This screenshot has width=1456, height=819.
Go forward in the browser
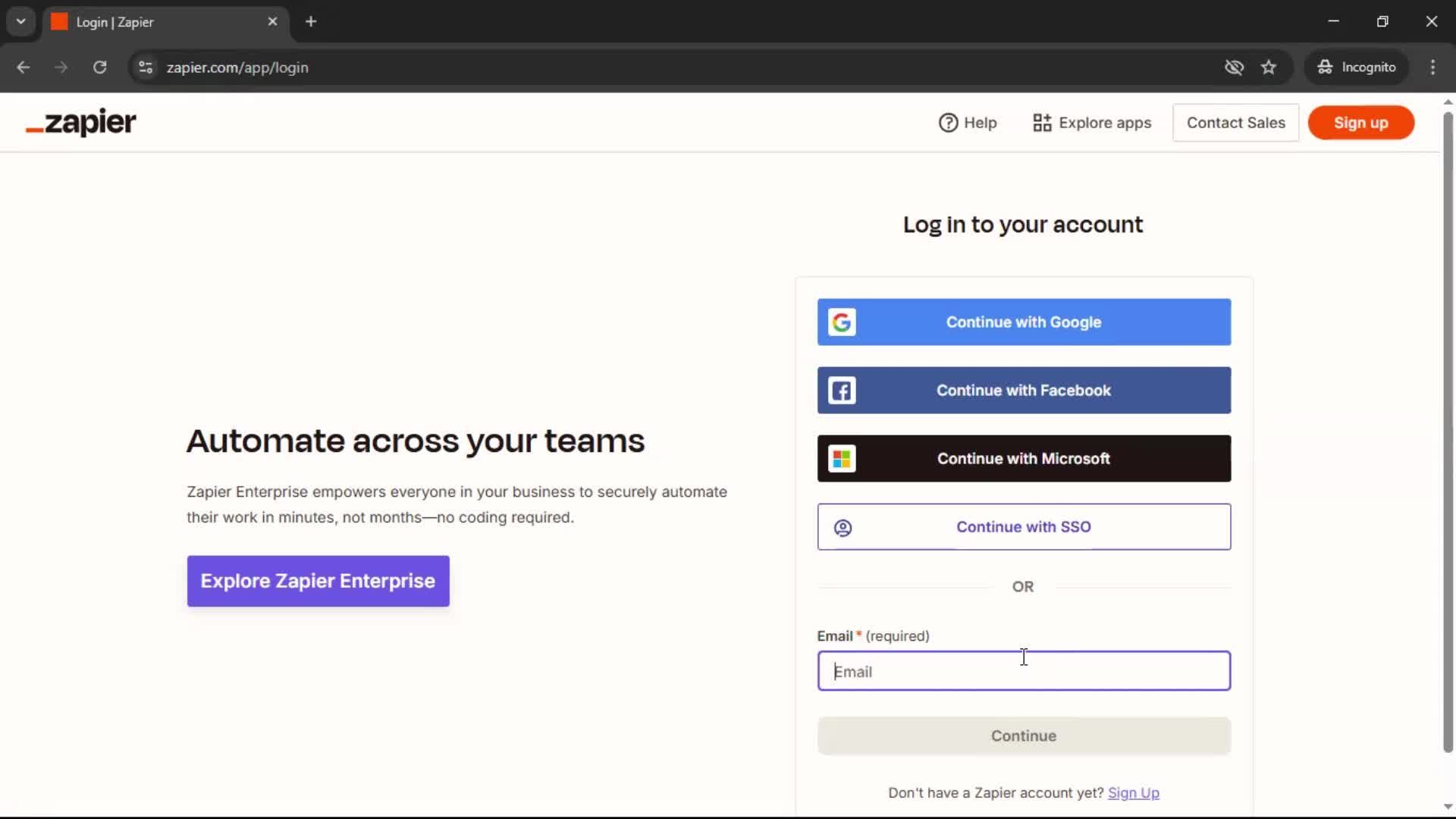pyautogui.click(x=61, y=67)
